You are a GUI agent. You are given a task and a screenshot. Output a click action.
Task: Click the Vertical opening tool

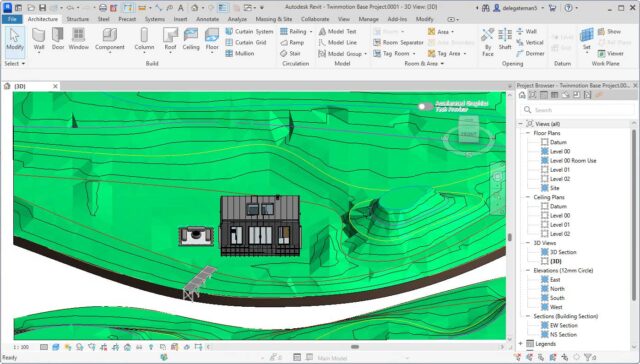click(530, 42)
